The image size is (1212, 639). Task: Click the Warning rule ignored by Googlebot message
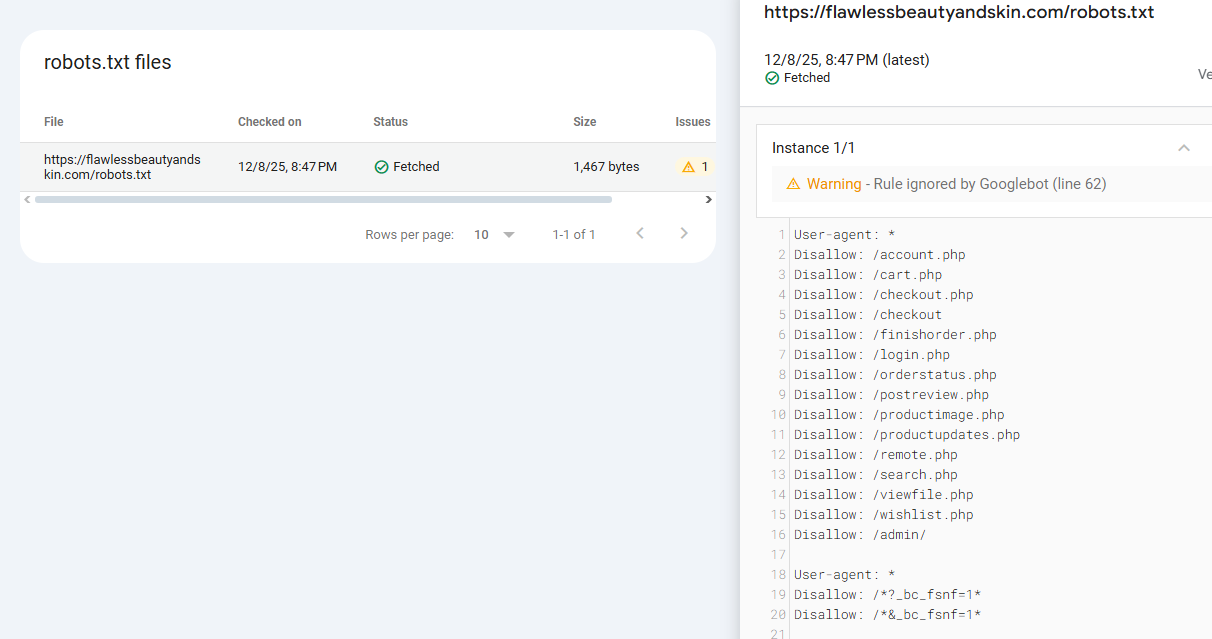pos(956,184)
